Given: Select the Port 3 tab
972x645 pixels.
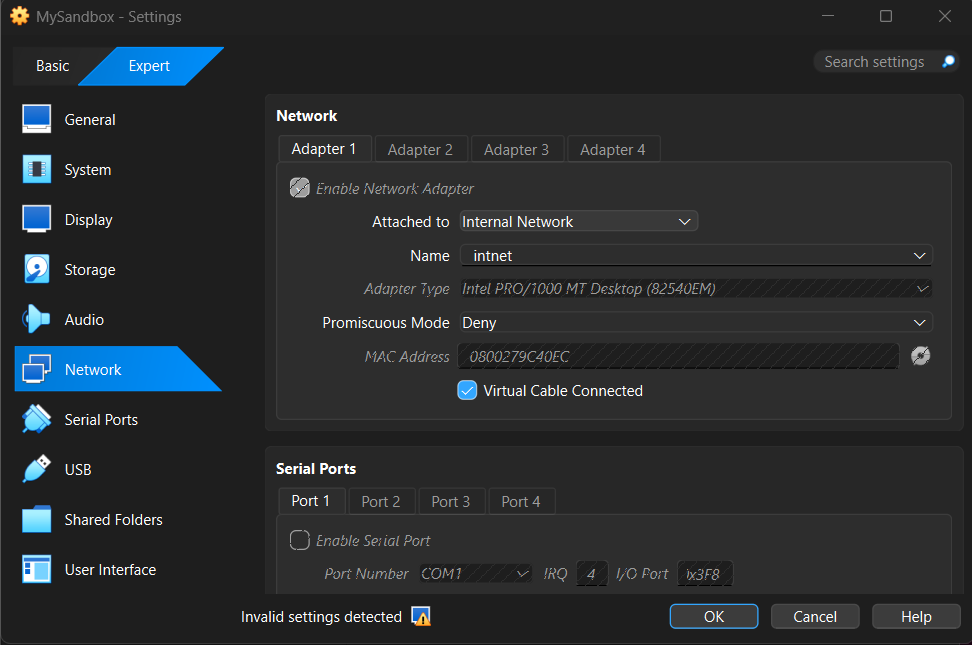Looking at the screenshot, I should click(x=451, y=501).
